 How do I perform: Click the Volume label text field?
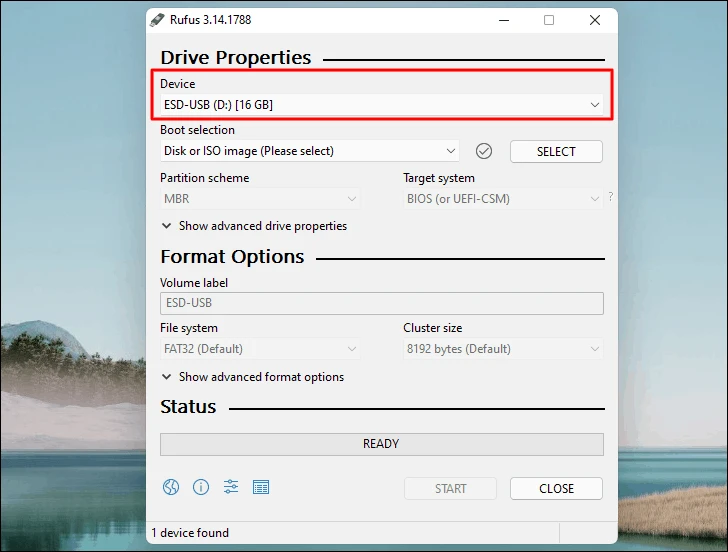pyautogui.click(x=382, y=303)
